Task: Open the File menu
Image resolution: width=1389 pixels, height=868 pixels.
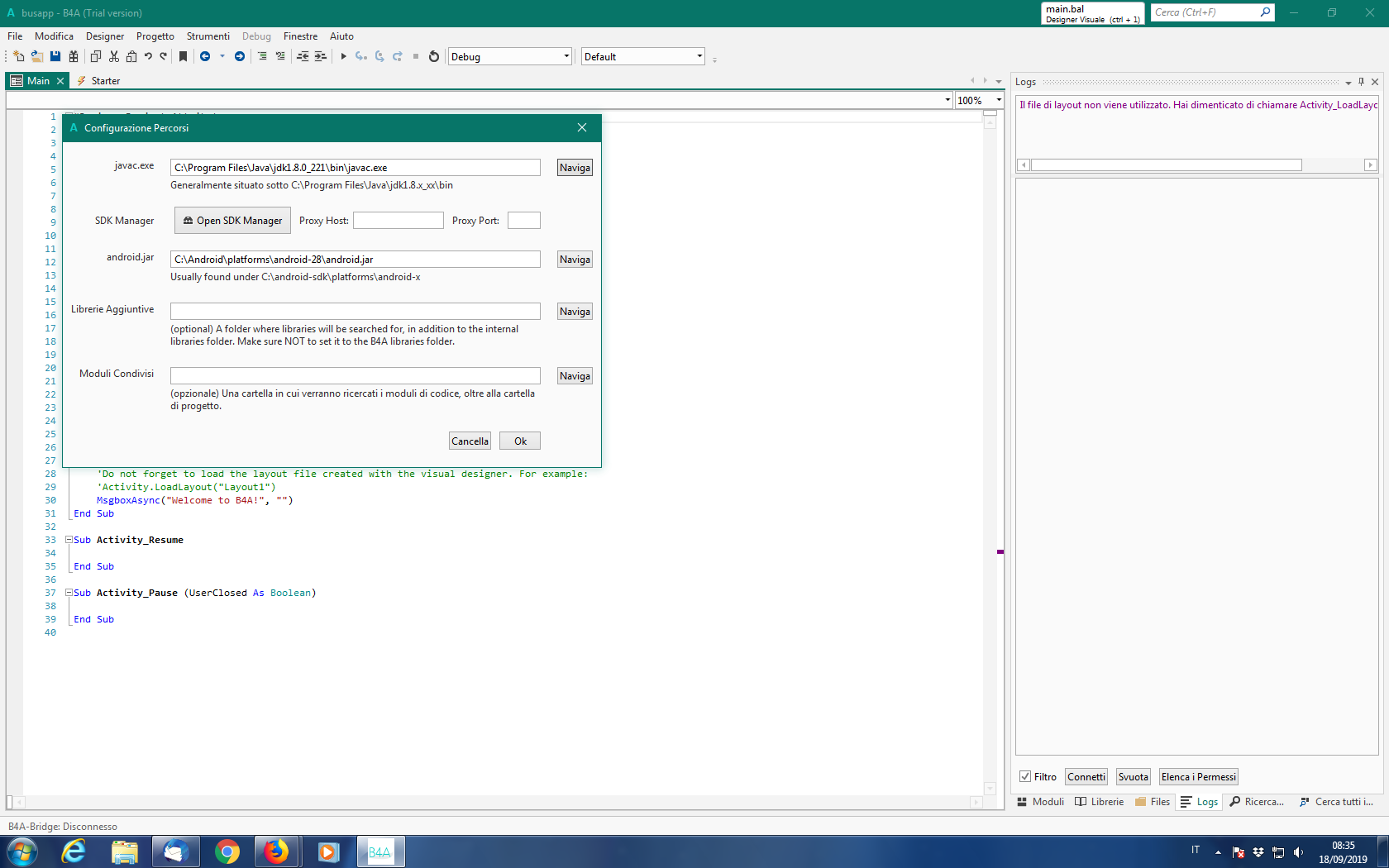Action: 15,36
